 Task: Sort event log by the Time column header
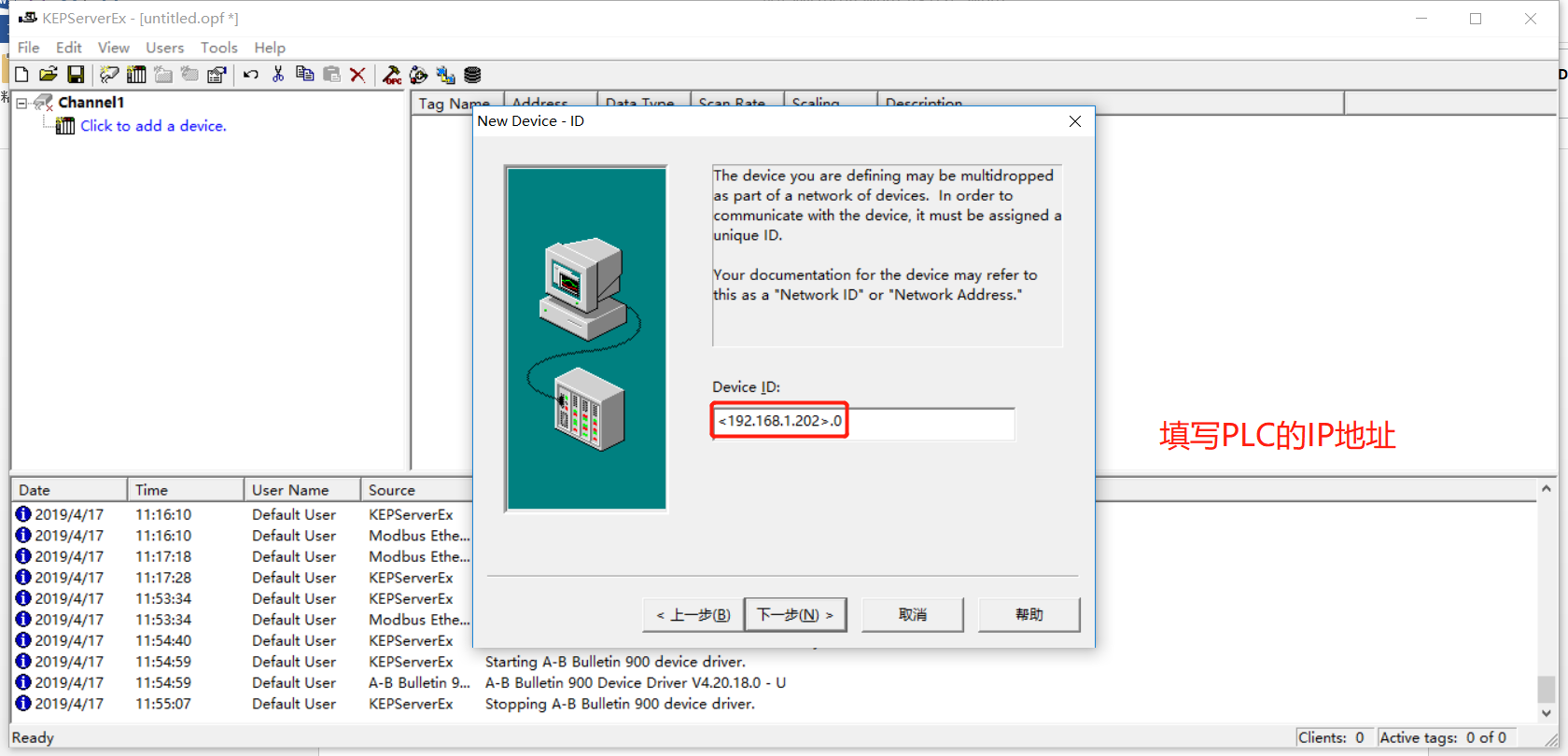(x=186, y=490)
